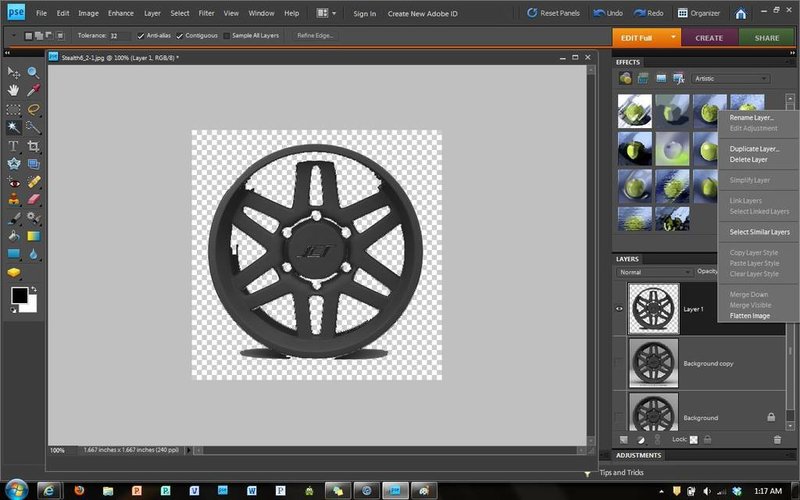Toggle Anti-alias checkbox

(x=141, y=36)
